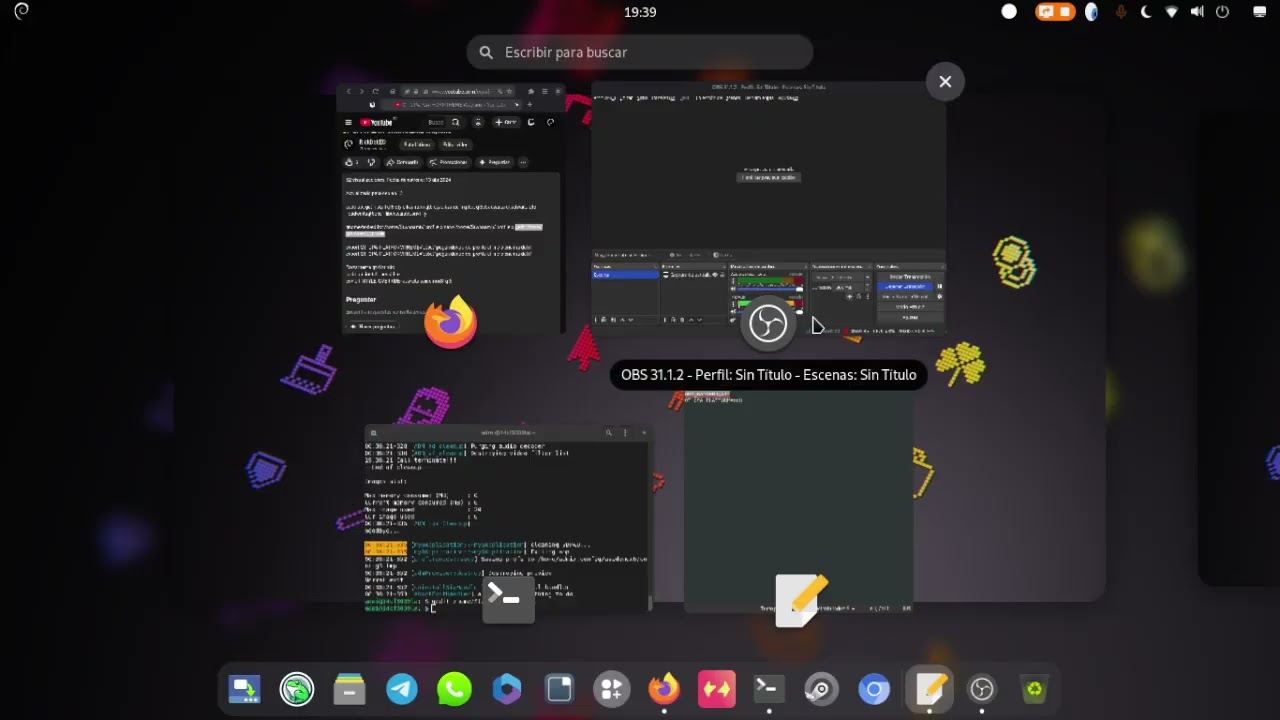Open Terminal from the dock
This screenshot has height=720, width=1280.
769,689
